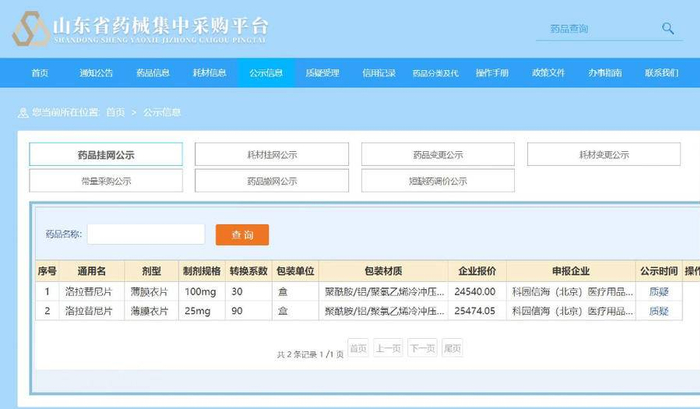Click the 申报企业 column header
The height and width of the screenshot is (409, 700).
pos(571,271)
